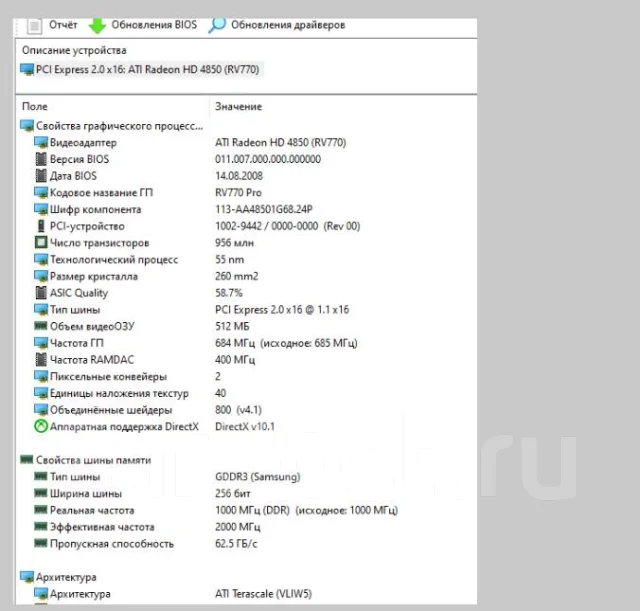This screenshot has width=640, height=611.
Task: Select ASIC Quality value 58.7%
Action: pos(229,293)
